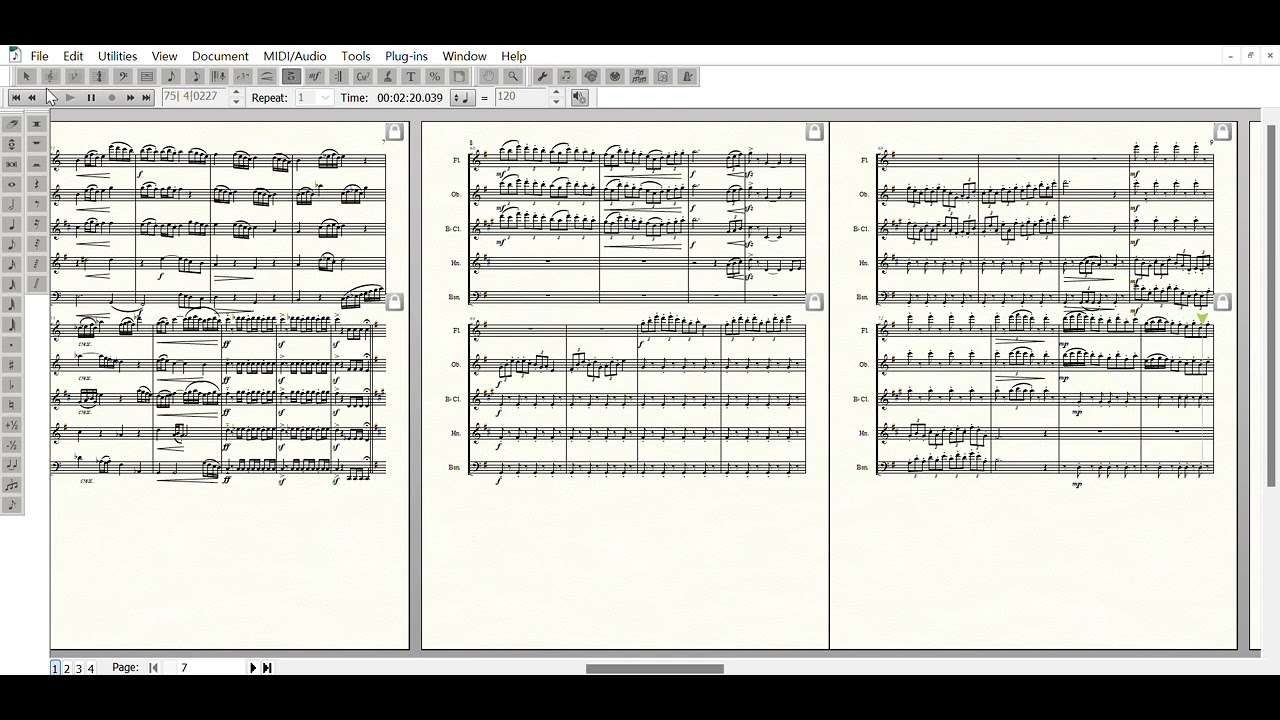Lower pitch with the minus half step icon
Screen dimensions: 1280x720
(12, 444)
